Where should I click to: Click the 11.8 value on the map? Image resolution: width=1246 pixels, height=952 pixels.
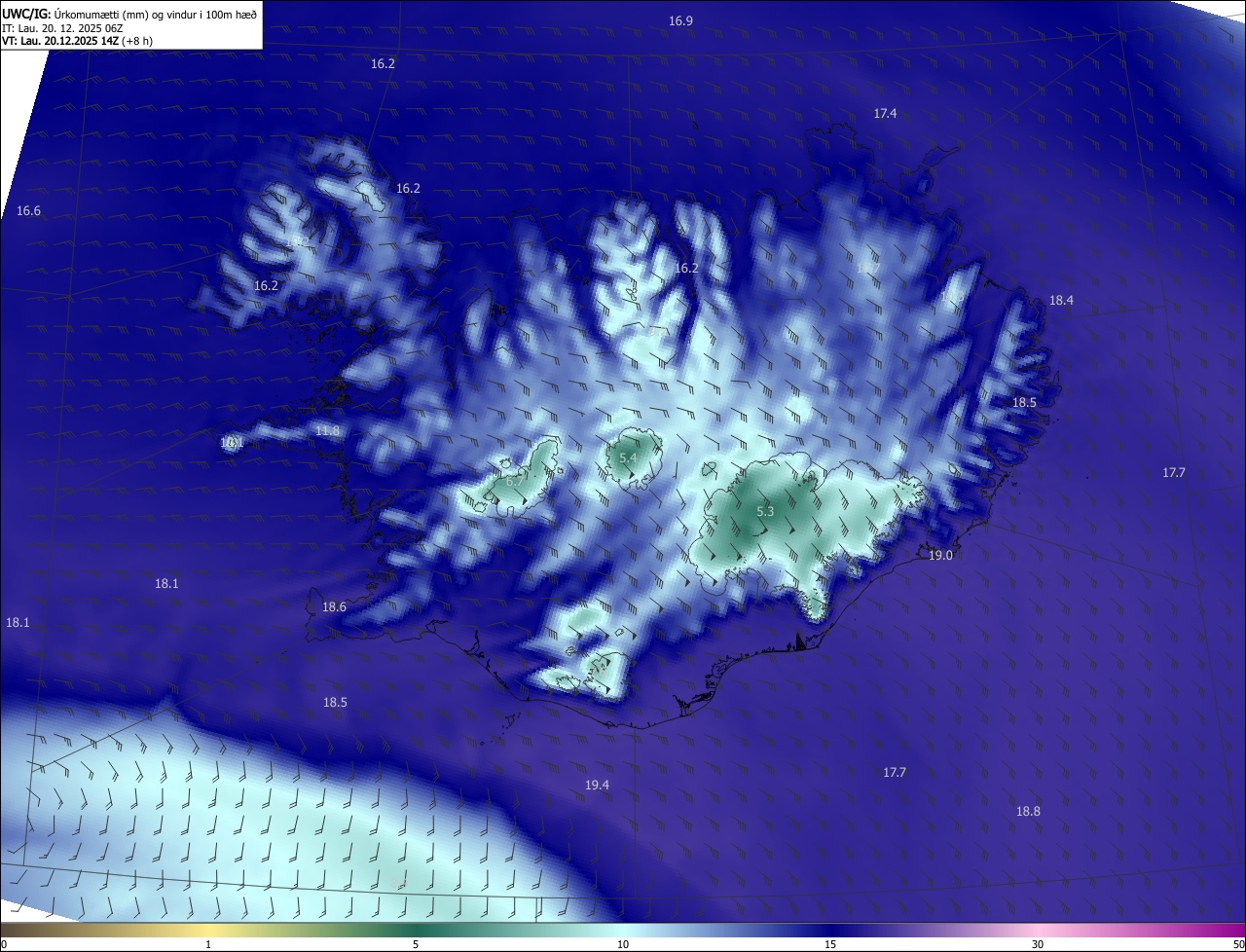328,431
